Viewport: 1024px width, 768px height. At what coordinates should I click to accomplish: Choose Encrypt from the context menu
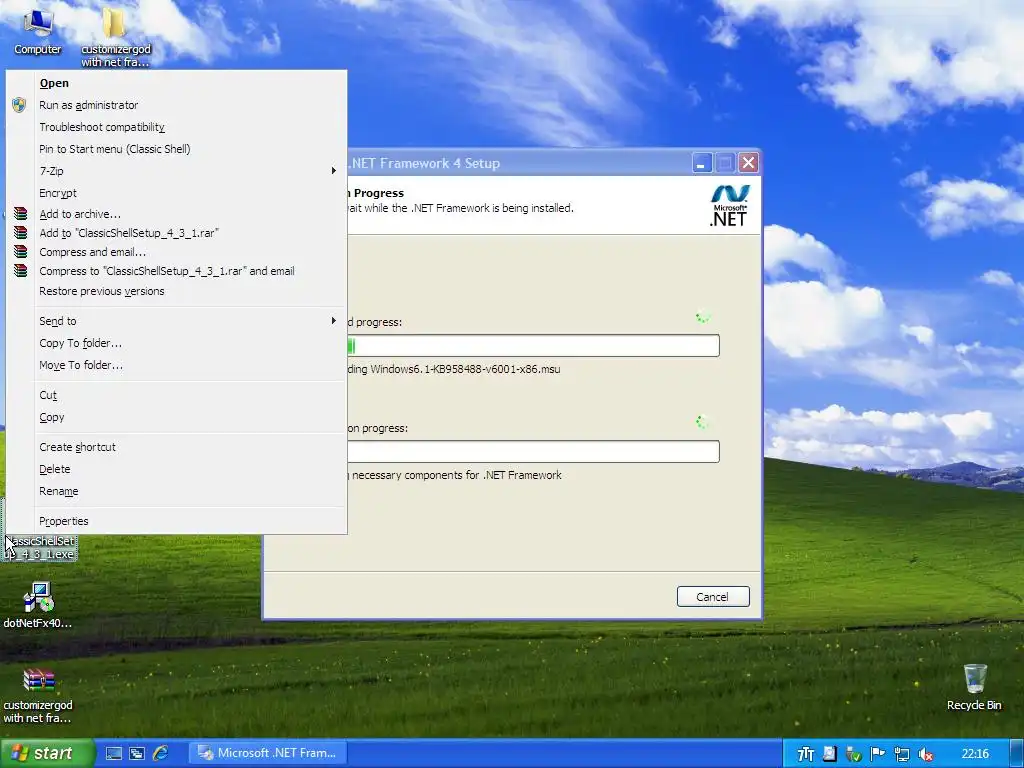pos(176,193)
